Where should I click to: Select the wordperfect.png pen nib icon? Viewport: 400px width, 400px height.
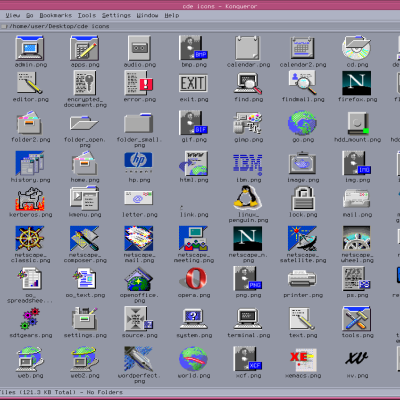(x=139, y=359)
